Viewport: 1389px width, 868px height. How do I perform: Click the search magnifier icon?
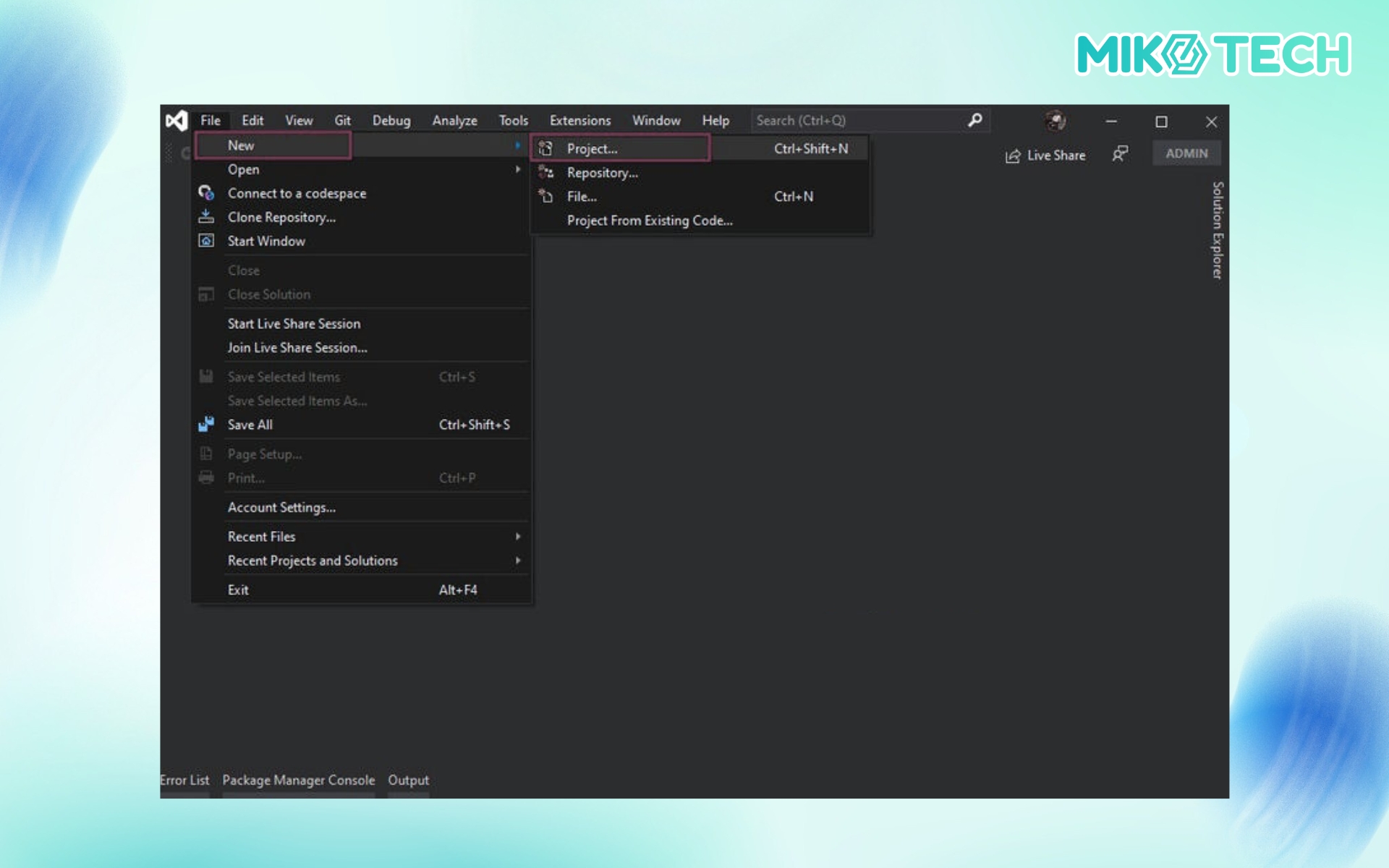click(975, 120)
